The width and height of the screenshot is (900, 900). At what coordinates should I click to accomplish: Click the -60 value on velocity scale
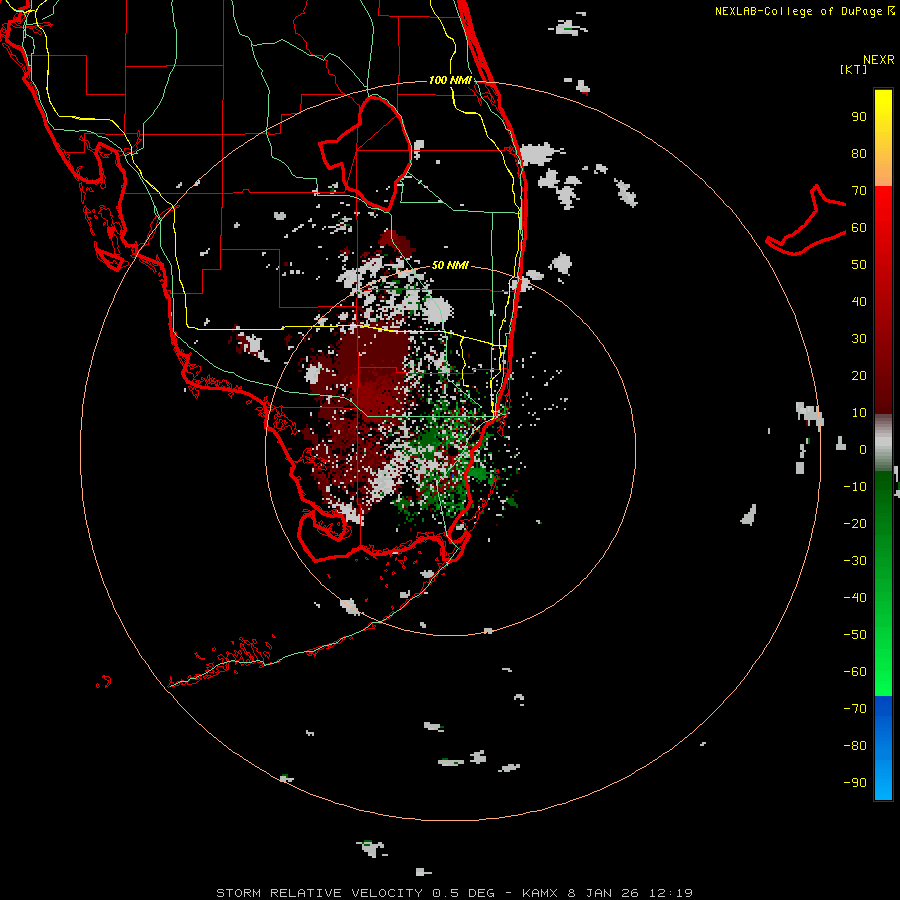(855, 672)
